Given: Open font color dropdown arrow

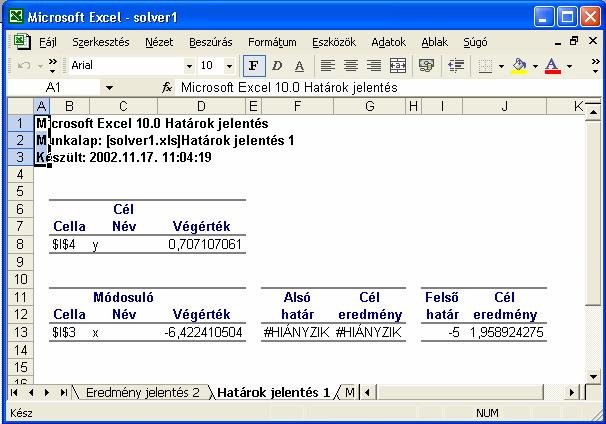Looking at the screenshot, I should tap(569, 66).
